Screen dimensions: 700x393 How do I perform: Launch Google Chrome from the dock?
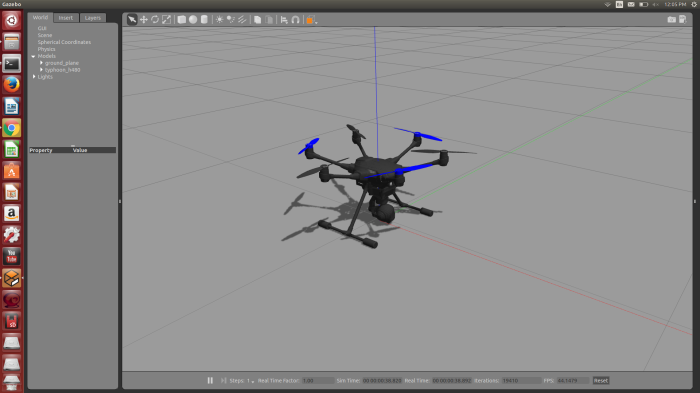(x=12, y=128)
